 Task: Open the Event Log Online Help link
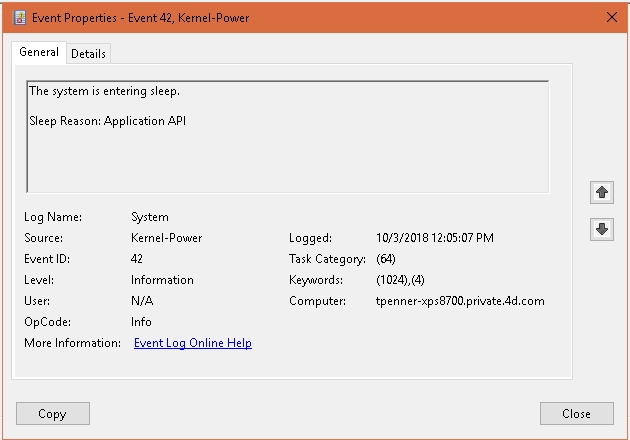coord(193,343)
